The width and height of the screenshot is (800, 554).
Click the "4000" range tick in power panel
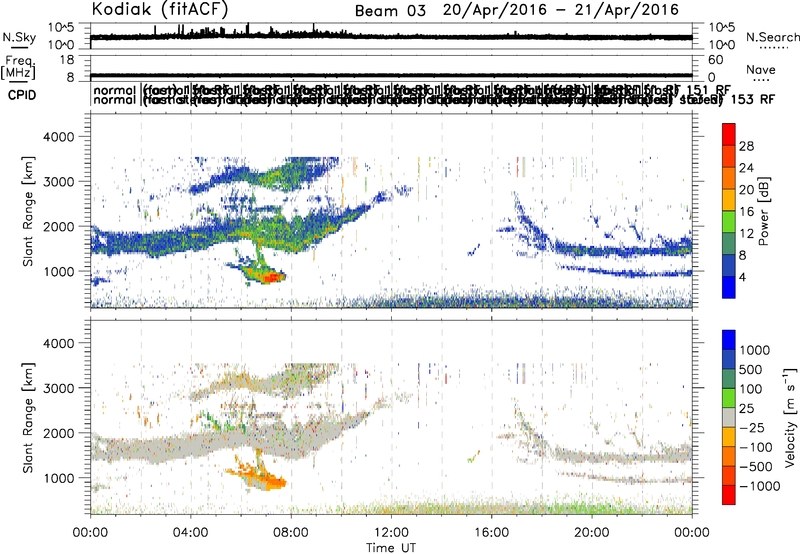coord(58,137)
